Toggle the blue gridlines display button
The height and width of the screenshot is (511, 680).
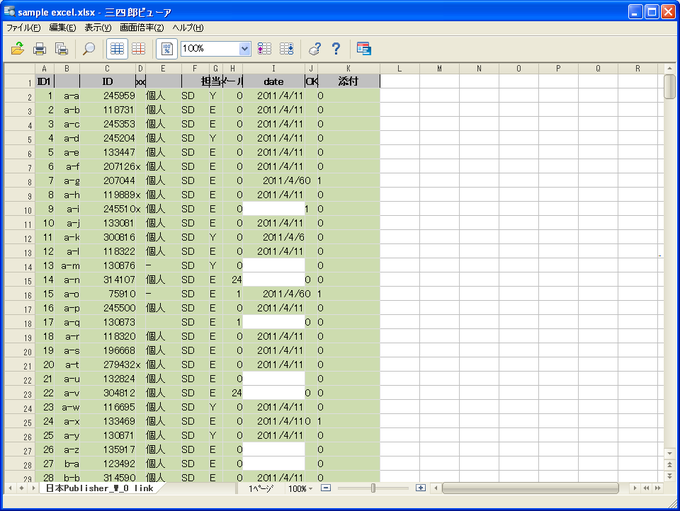pos(117,49)
